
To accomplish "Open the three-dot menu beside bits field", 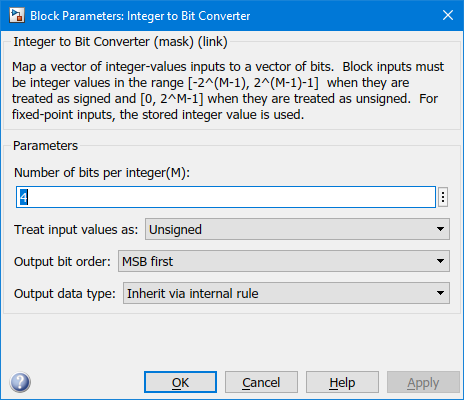I will pos(443,197).
